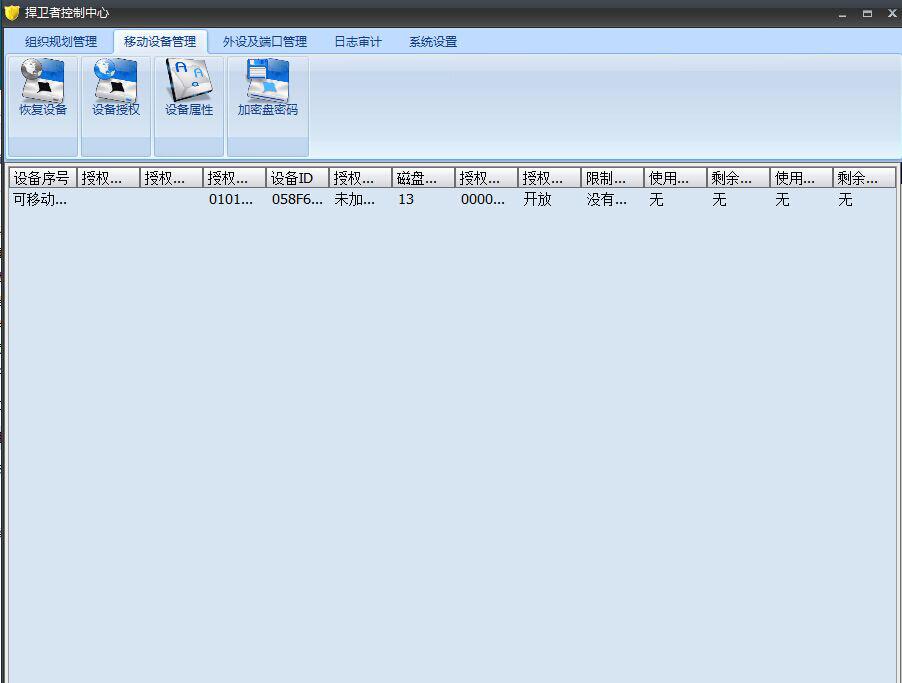The width and height of the screenshot is (902, 683).
Task: Click the 0101 cell in the device row
Action: point(231,200)
